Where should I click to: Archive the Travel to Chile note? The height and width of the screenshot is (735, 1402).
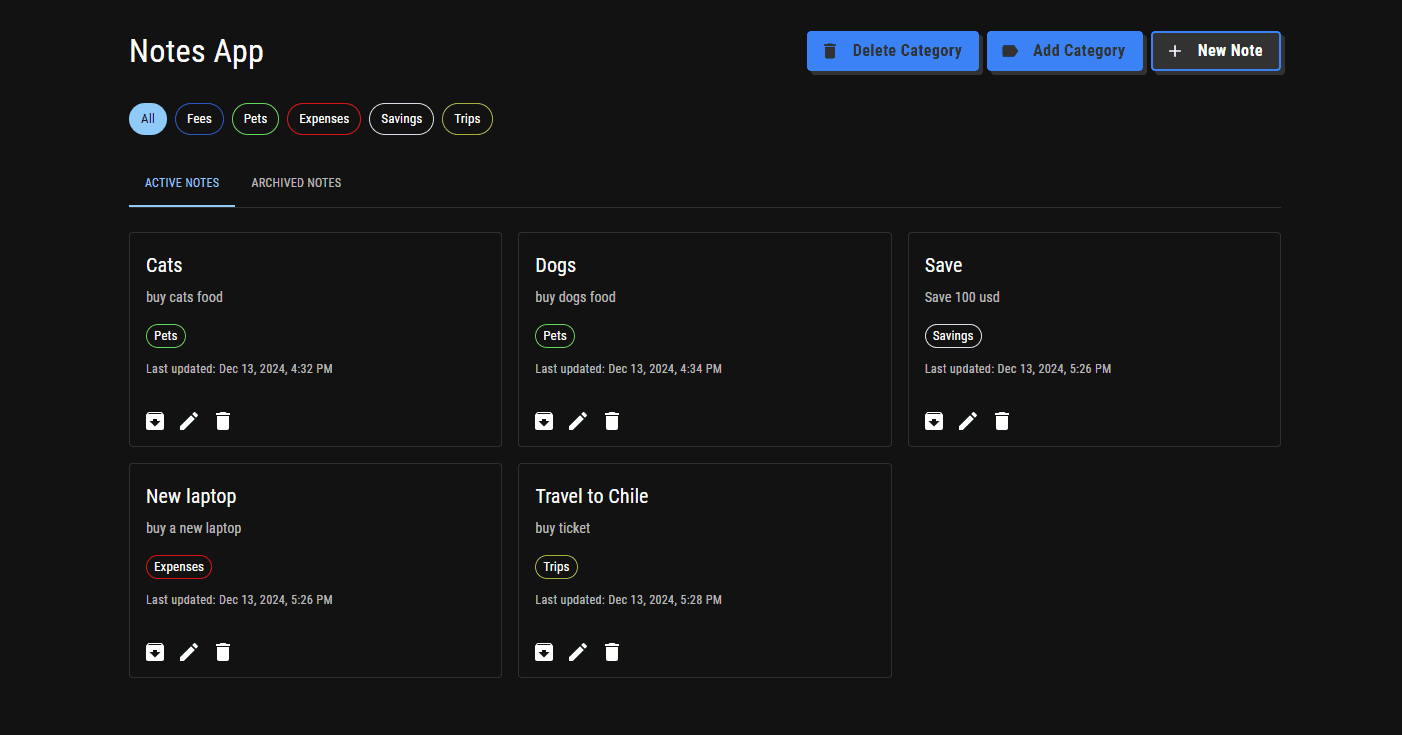click(544, 652)
